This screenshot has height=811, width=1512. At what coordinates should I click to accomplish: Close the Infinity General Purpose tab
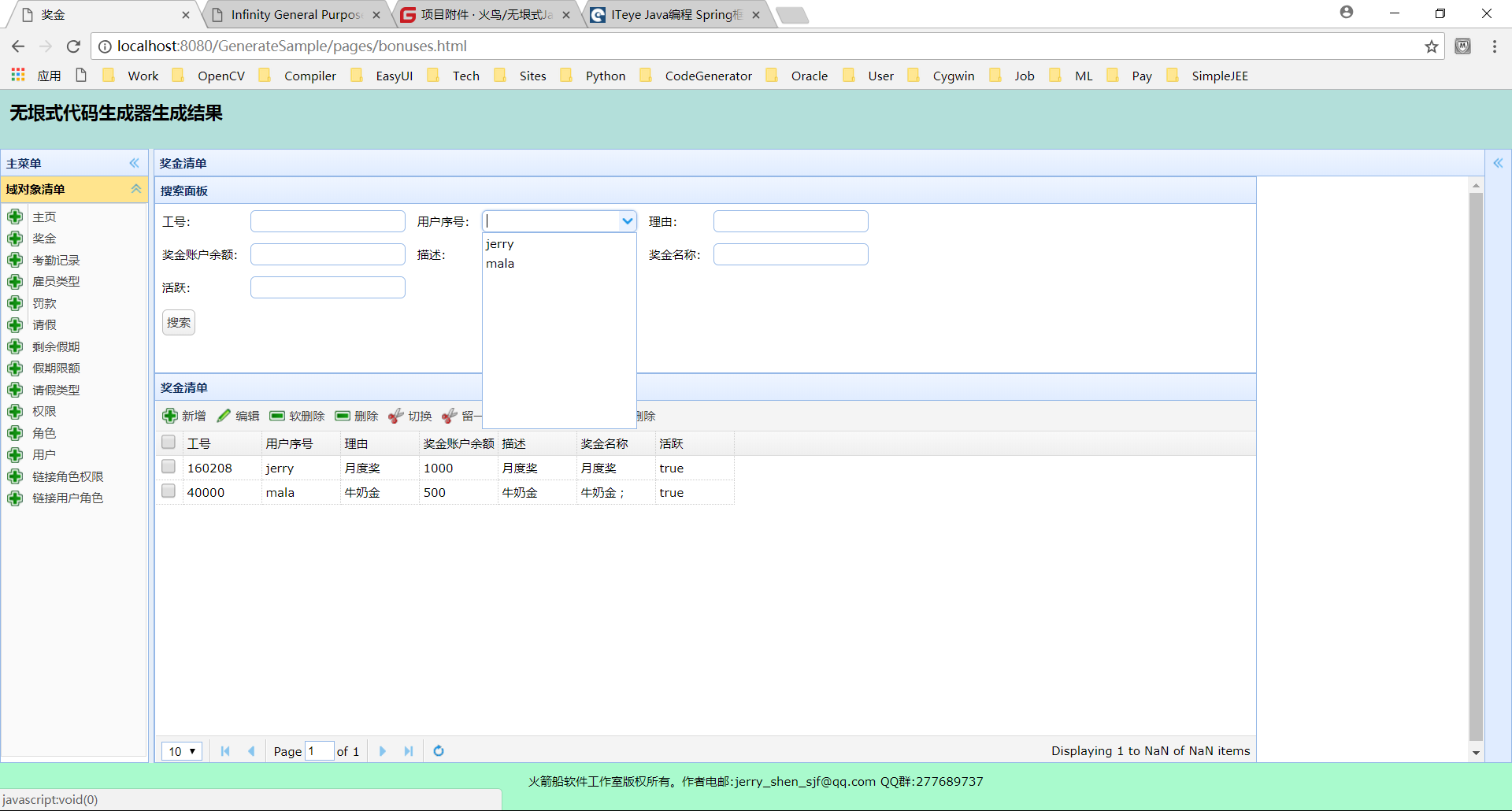pyautogui.click(x=376, y=15)
